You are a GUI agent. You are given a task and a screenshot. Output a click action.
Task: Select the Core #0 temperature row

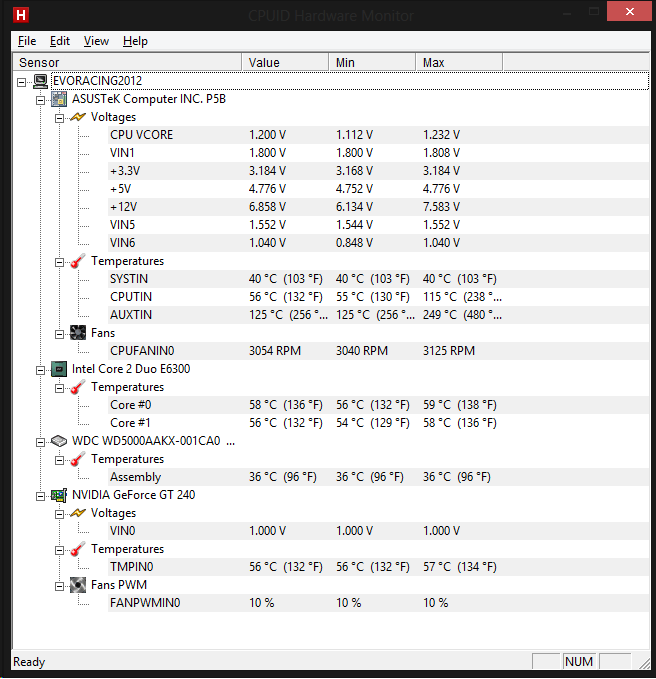(x=378, y=405)
